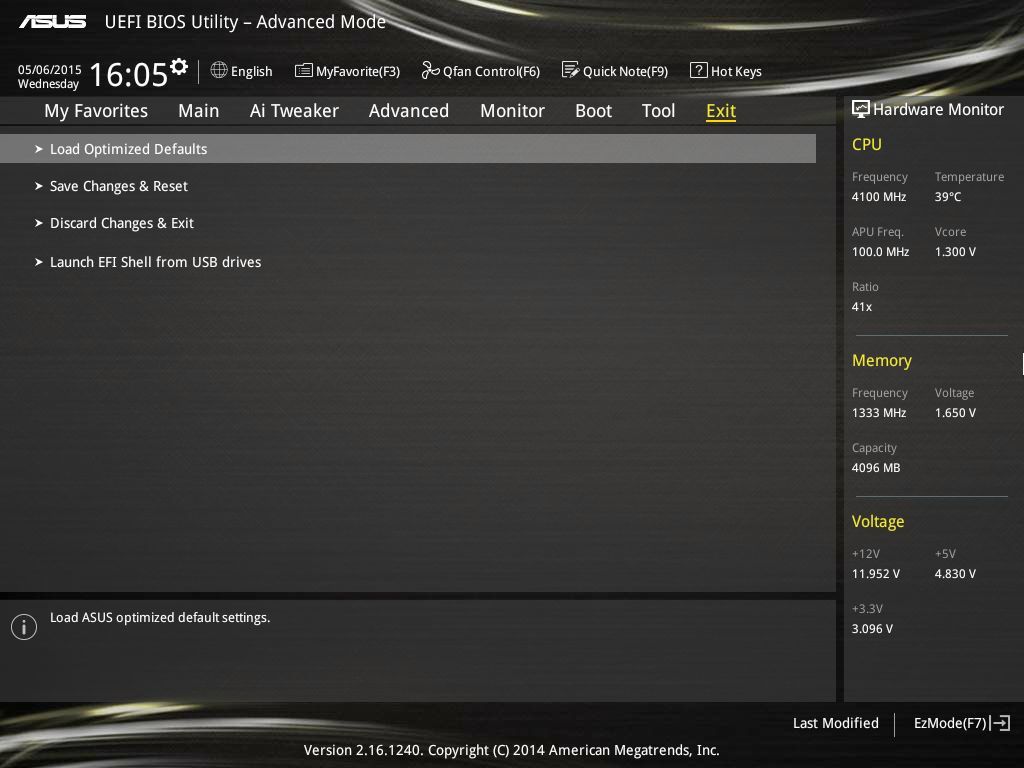Click the arrow beside Discard Changes & Exit
The width and height of the screenshot is (1024, 768).
pyautogui.click(x=39, y=223)
